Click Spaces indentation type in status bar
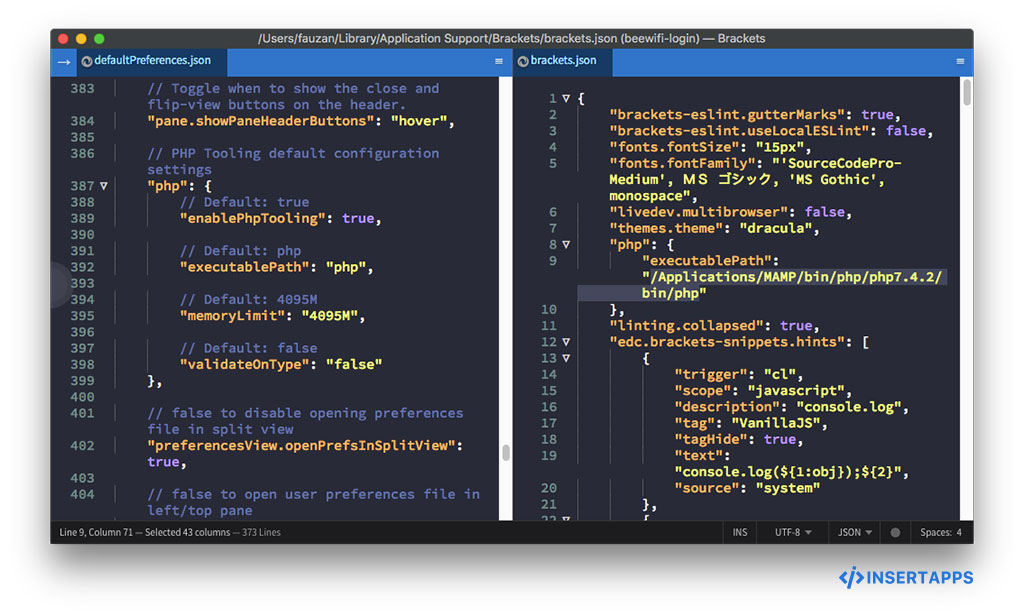This screenshot has width=1024, height=616. pyautogui.click(x=935, y=532)
